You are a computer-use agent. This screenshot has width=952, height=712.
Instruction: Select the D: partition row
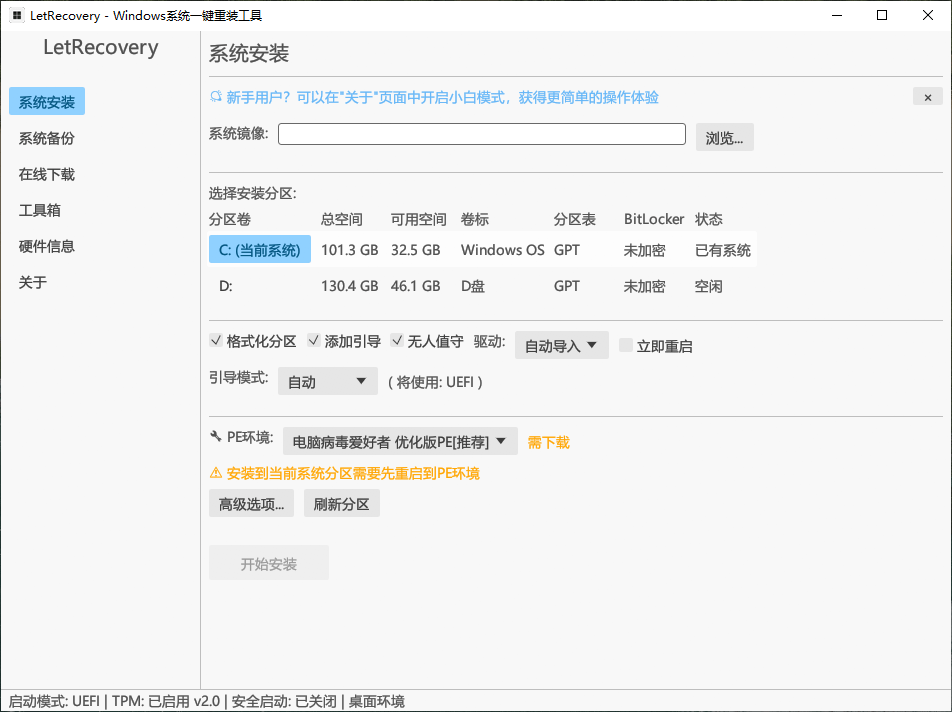click(483, 285)
